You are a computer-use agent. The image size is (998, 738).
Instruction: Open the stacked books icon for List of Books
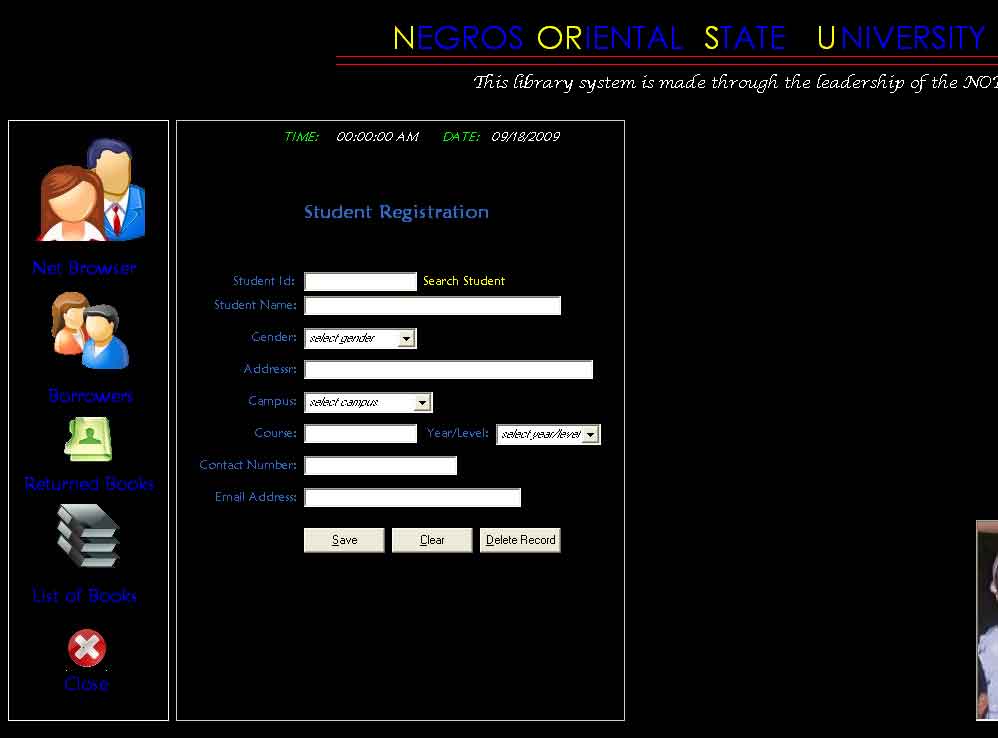click(x=88, y=536)
